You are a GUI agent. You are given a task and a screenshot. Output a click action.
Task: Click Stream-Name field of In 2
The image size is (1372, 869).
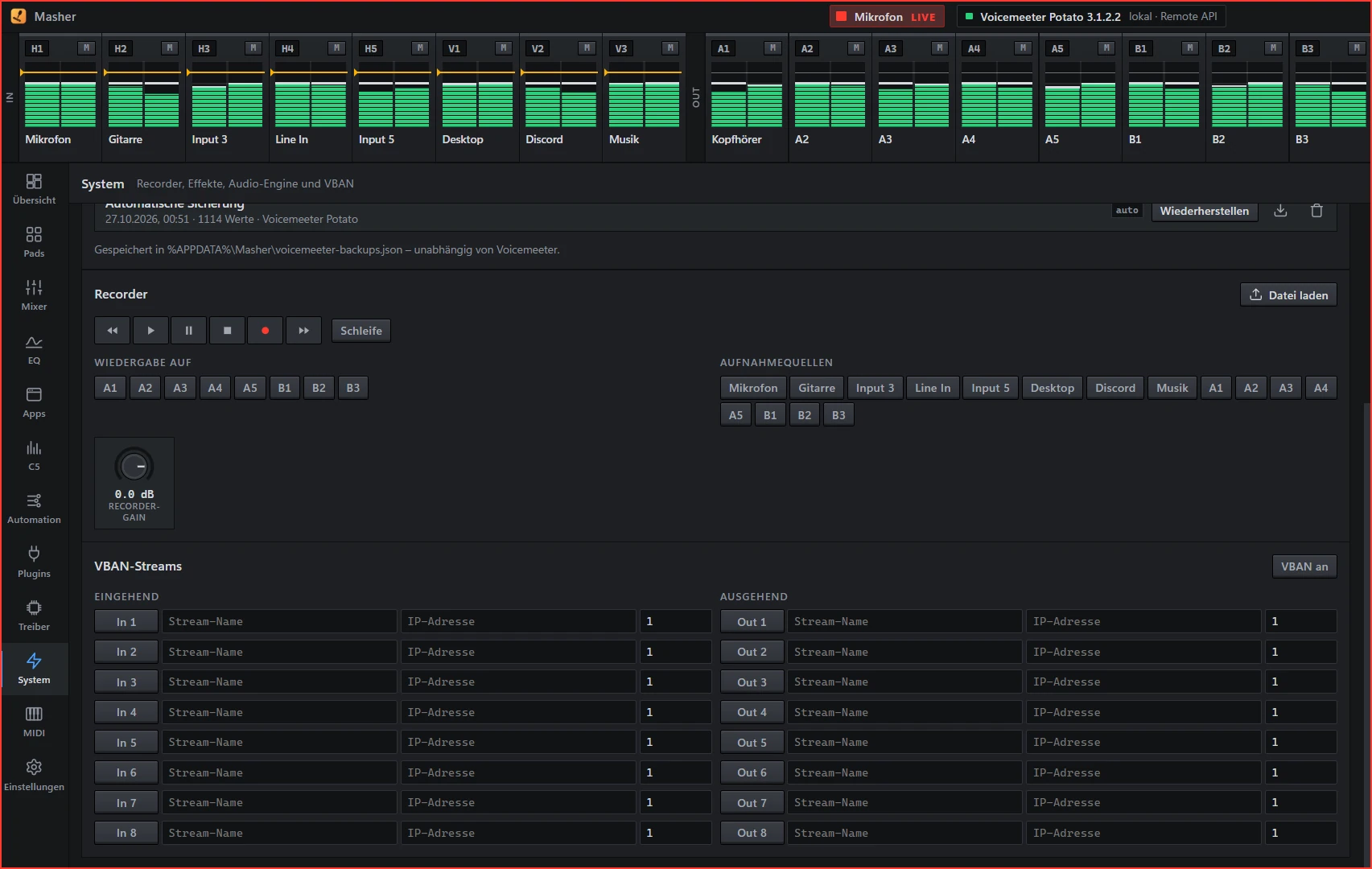click(x=279, y=652)
